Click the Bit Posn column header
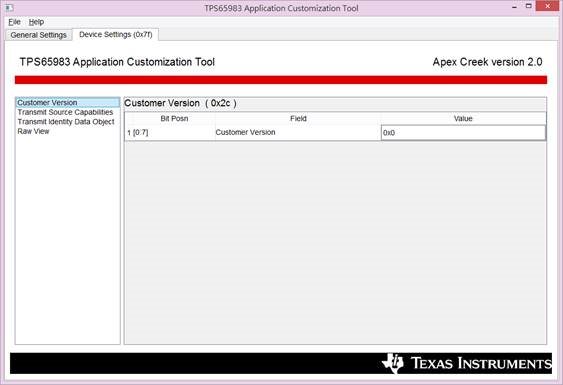The image size is (563, 385). (x=174, y=119)
